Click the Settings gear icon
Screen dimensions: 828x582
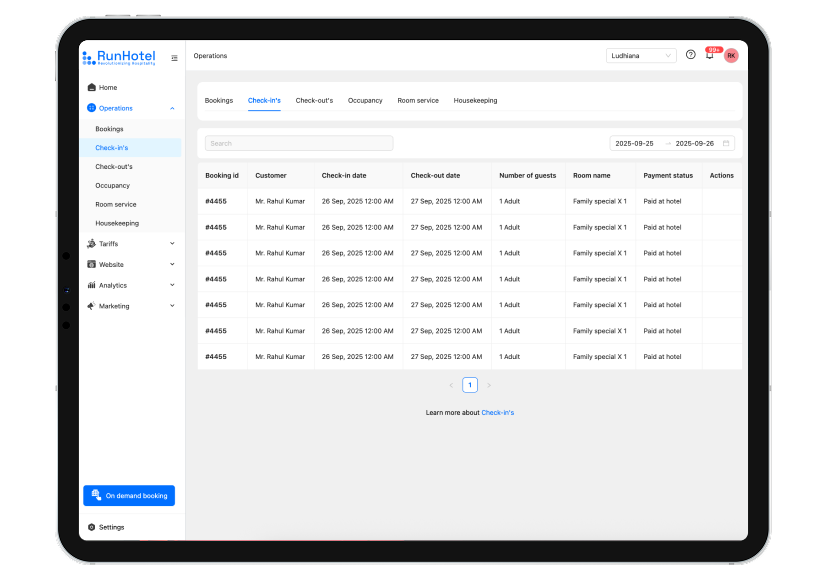click(91, 527)
